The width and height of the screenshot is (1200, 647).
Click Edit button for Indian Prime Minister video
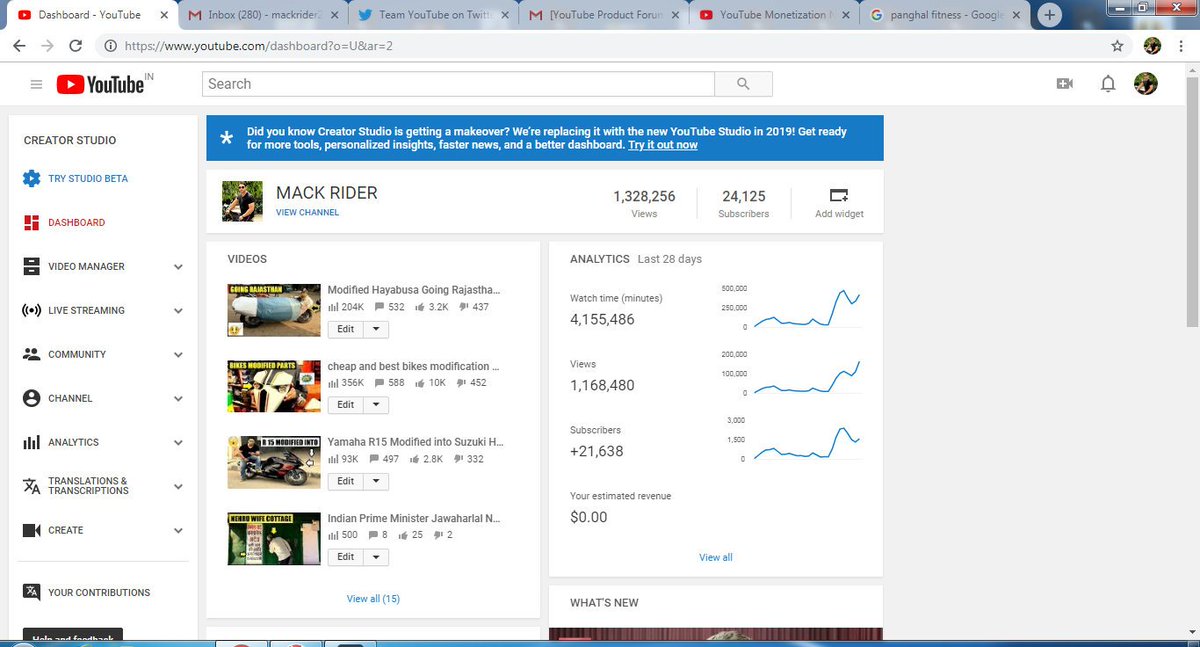coord(345,557)
